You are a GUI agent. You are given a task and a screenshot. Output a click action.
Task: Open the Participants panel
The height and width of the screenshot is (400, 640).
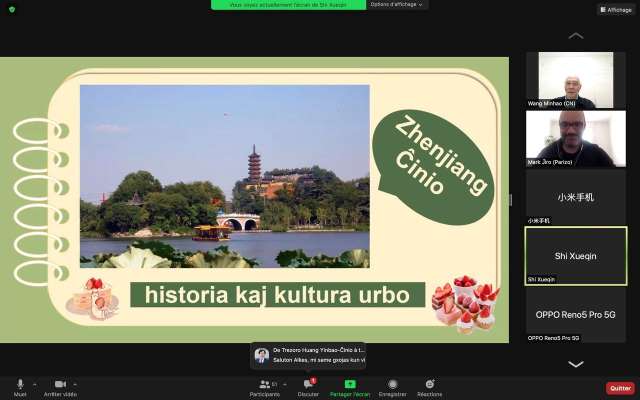[x=264, y=386]
